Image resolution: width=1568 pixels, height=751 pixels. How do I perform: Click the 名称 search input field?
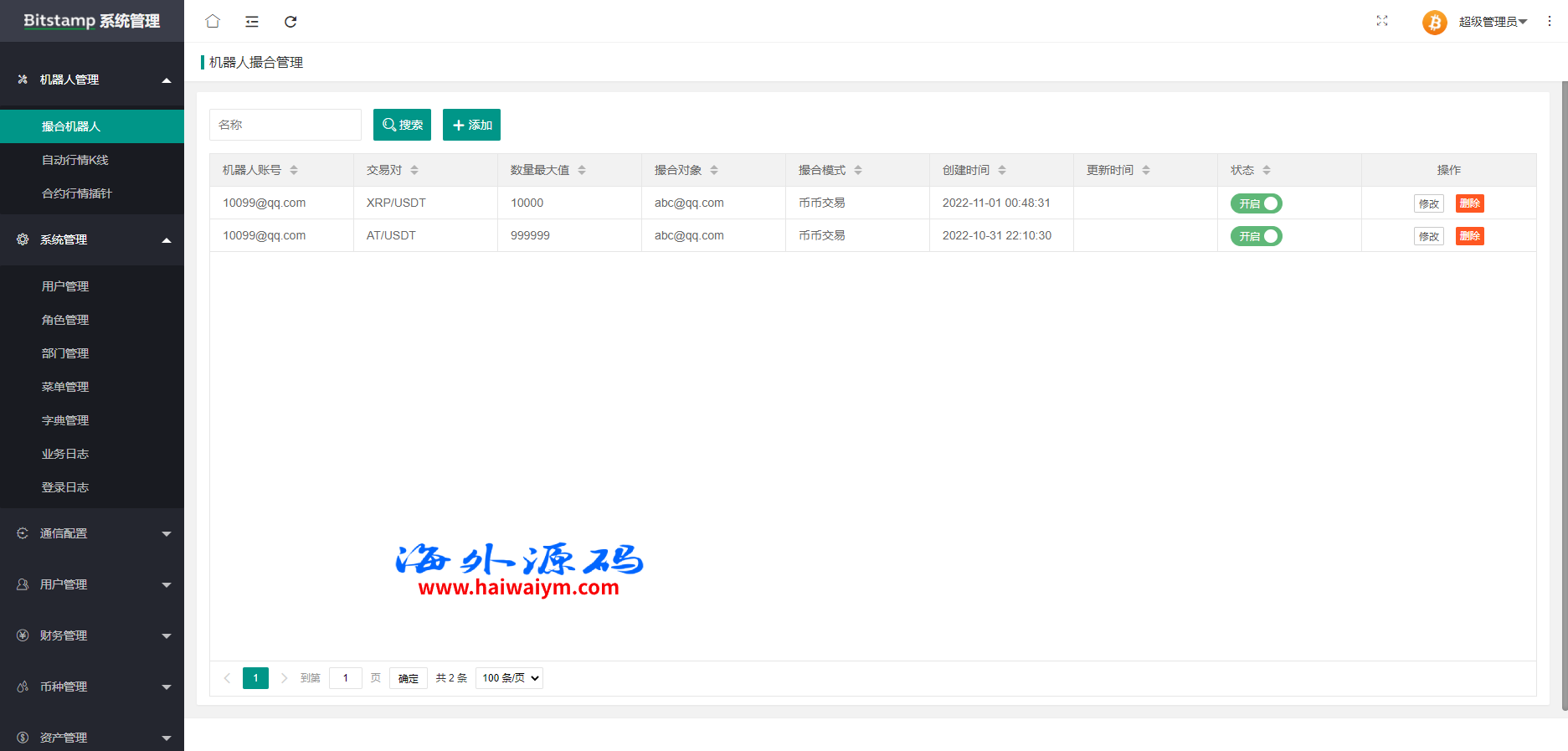[x=285, y=125]
